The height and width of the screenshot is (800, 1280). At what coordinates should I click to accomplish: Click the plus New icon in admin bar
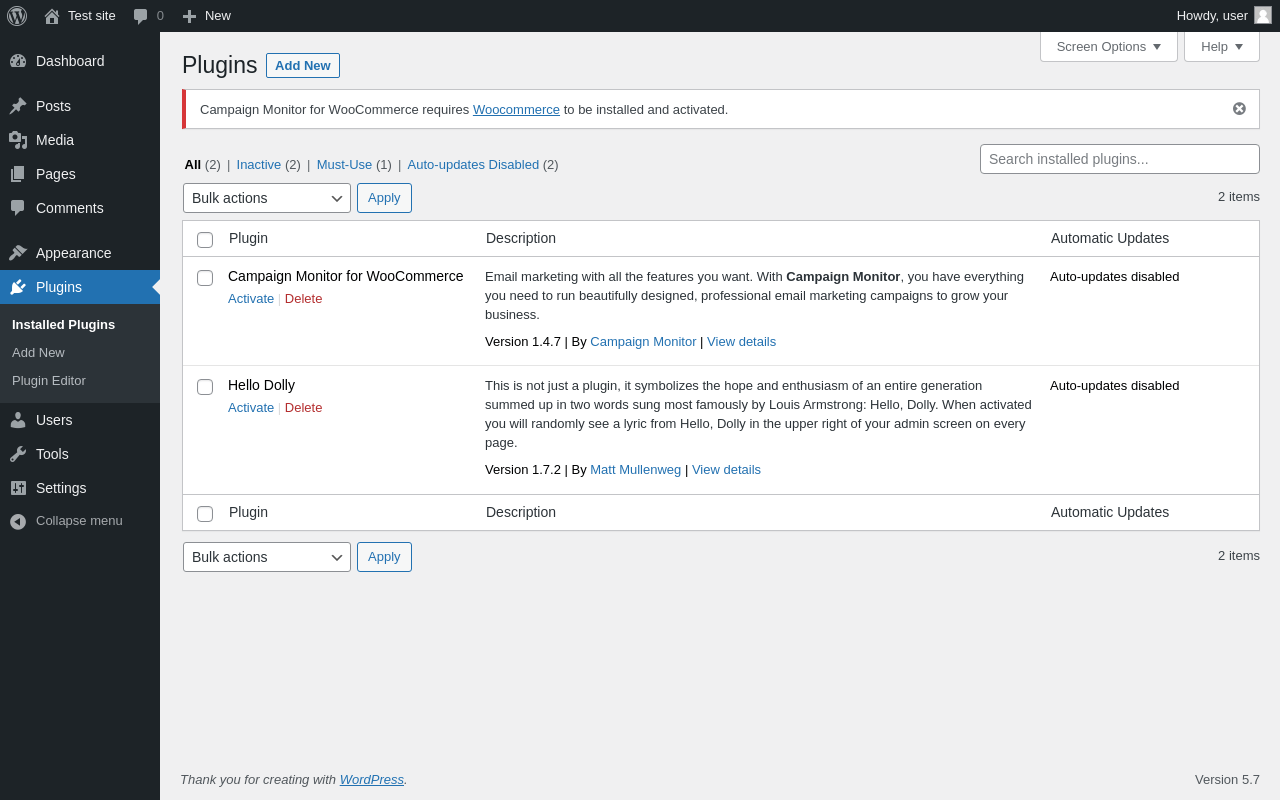(x=189, y=16)
